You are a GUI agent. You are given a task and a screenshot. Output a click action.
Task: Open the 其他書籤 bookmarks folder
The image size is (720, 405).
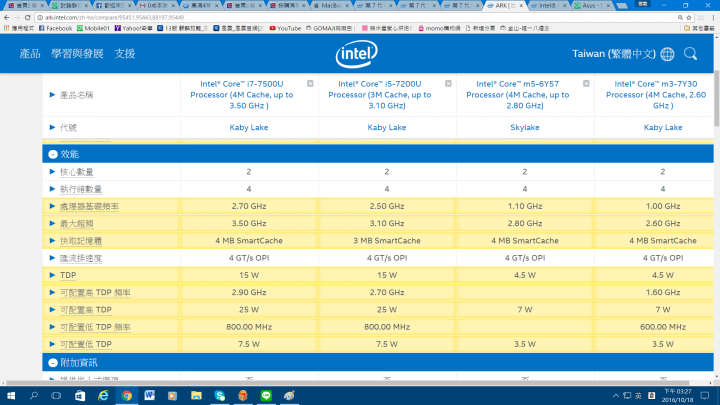(x=699, y=28)
